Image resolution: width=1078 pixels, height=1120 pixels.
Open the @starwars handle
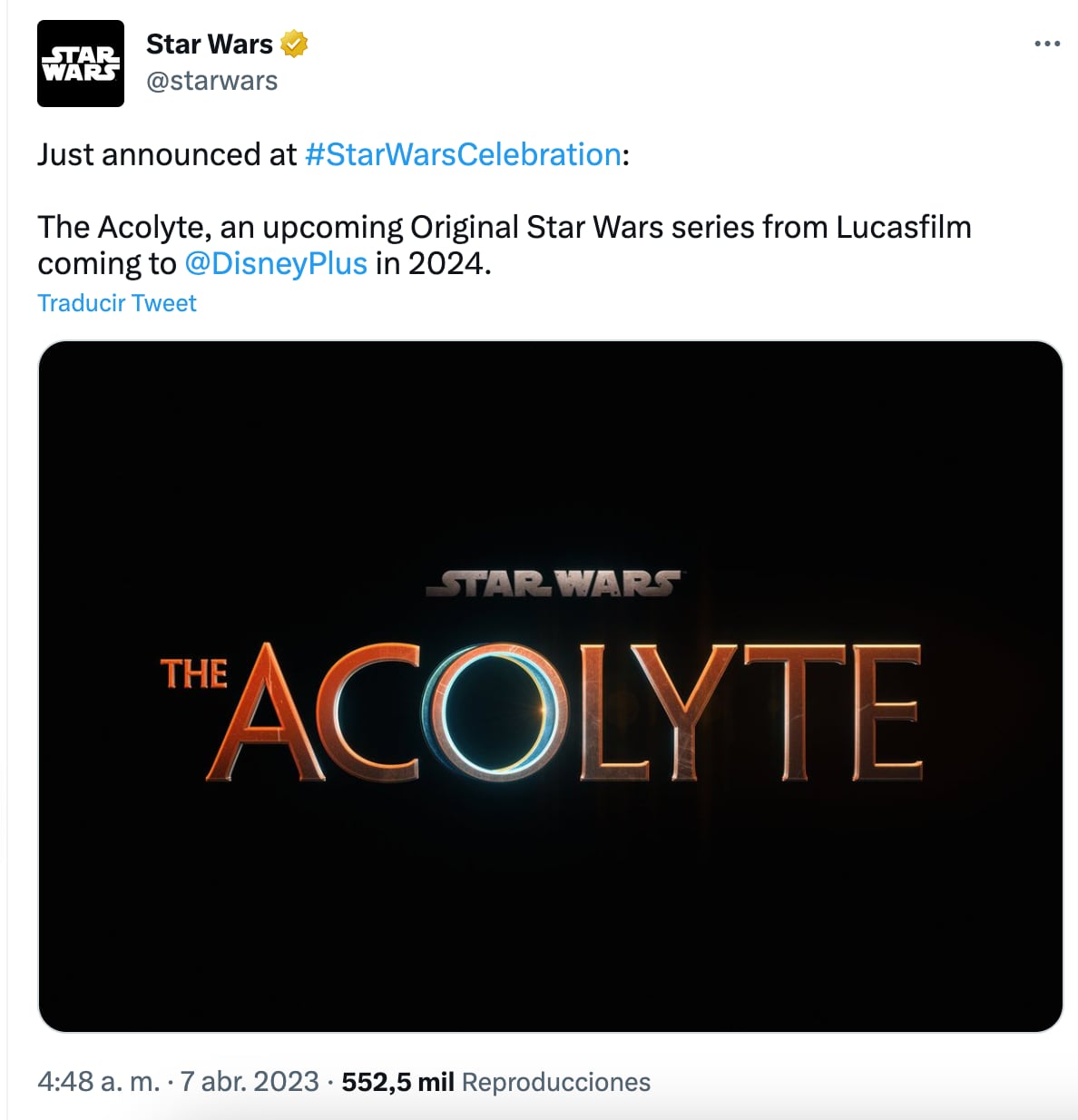211,81
